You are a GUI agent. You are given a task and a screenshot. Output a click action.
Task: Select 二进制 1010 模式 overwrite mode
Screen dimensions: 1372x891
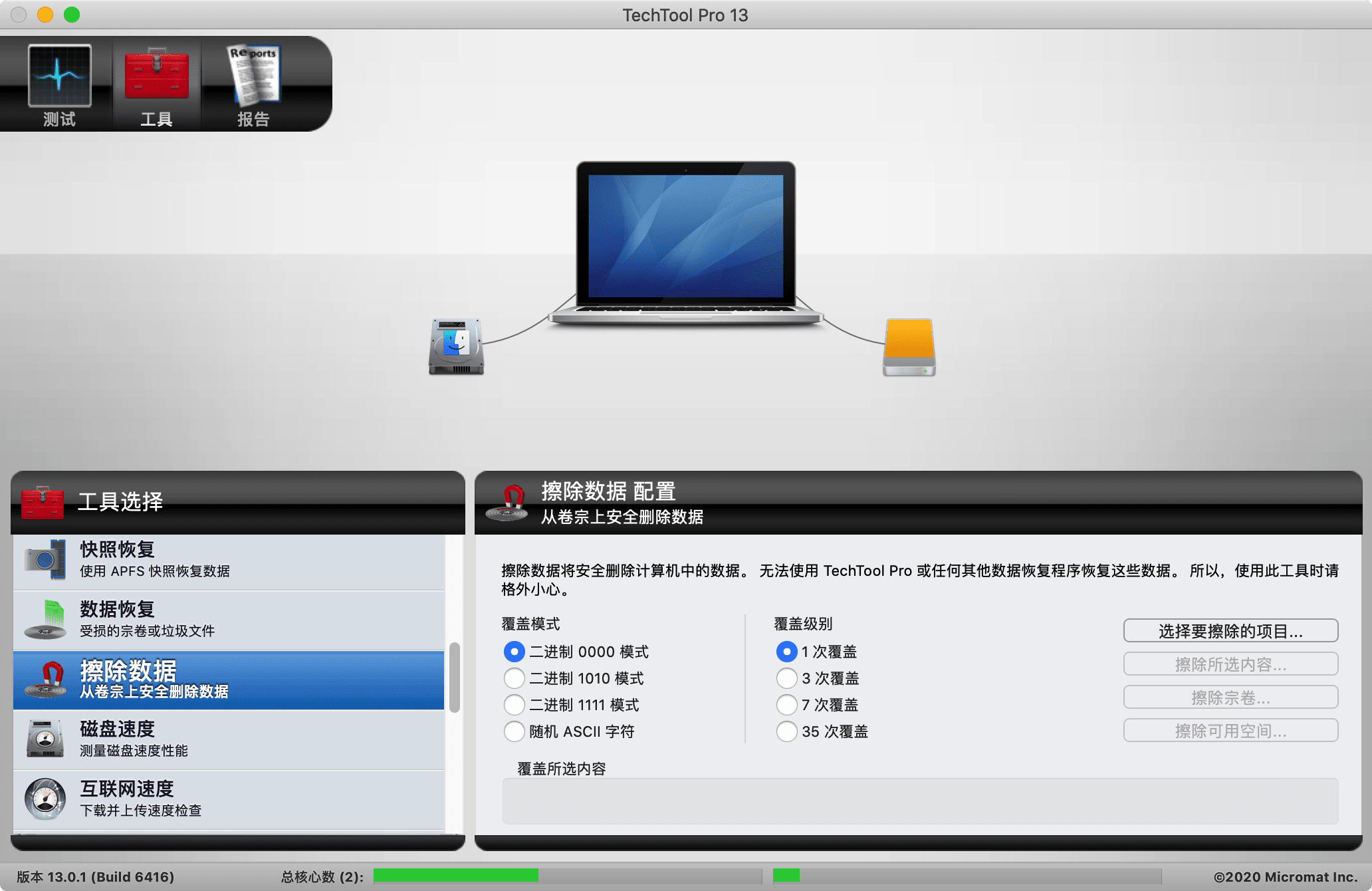513,678
